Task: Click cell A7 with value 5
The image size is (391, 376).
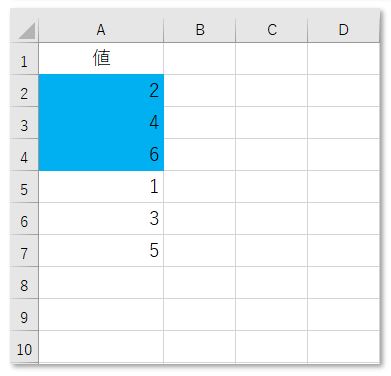Action: (x=101, y=251)
